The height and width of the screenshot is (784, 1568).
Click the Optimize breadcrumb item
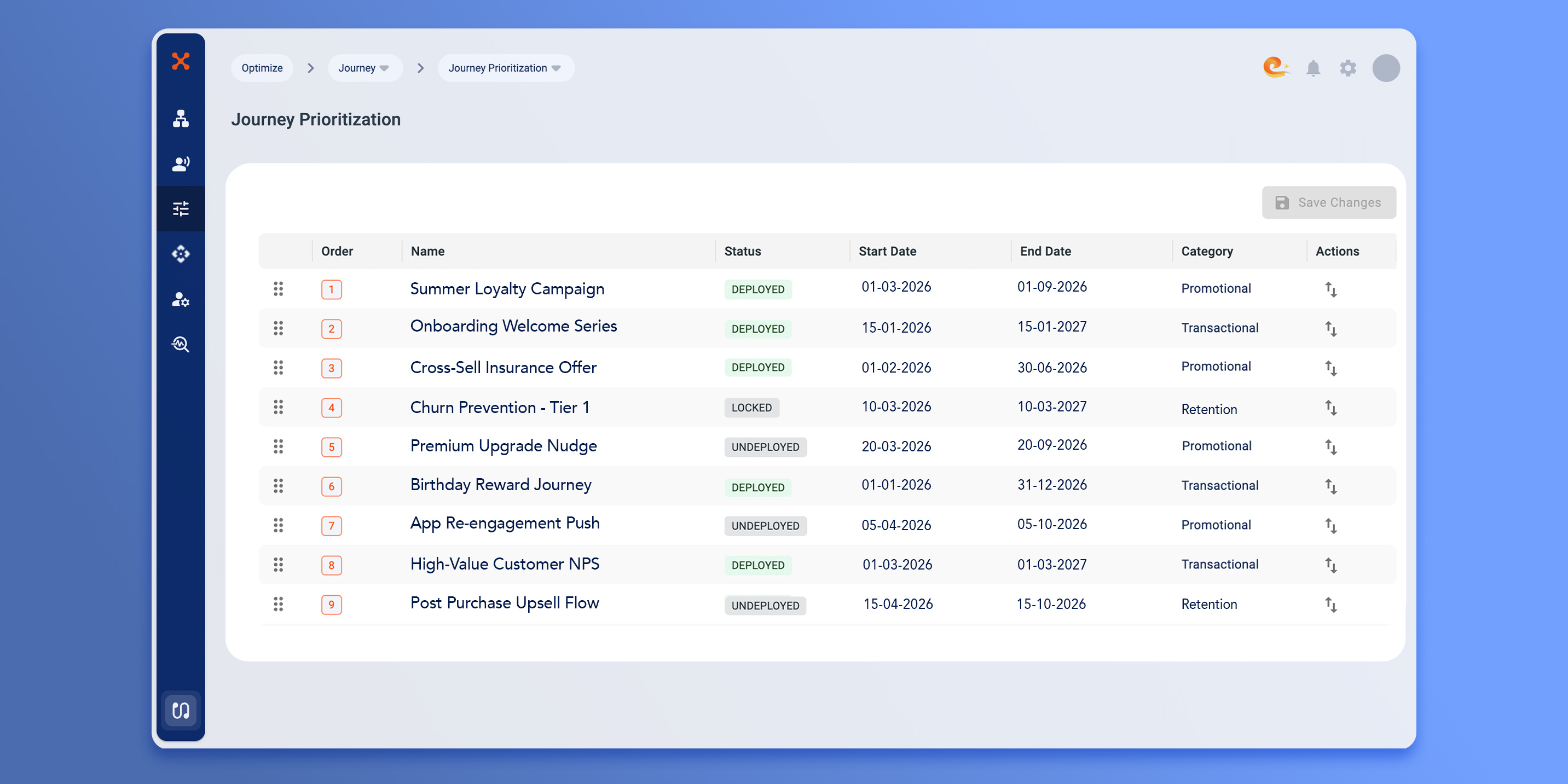(262, 68)
